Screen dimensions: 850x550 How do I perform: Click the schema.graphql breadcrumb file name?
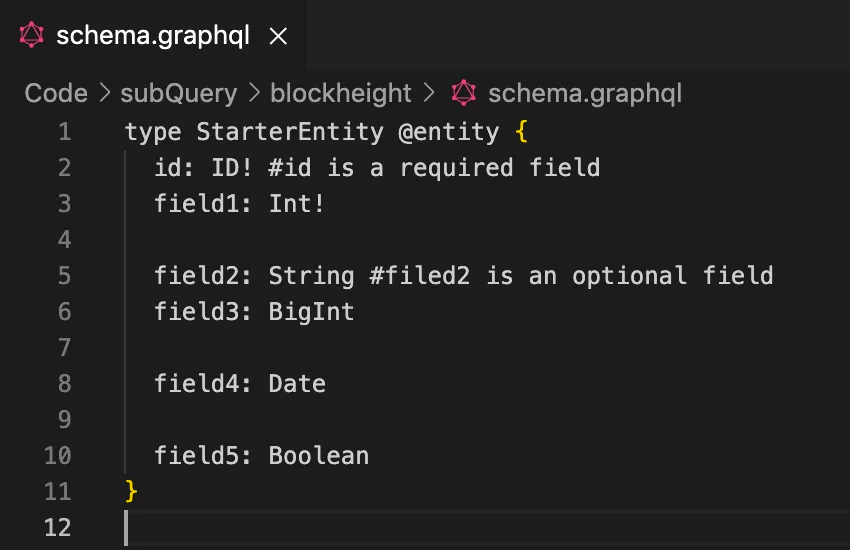click(585, 94)
